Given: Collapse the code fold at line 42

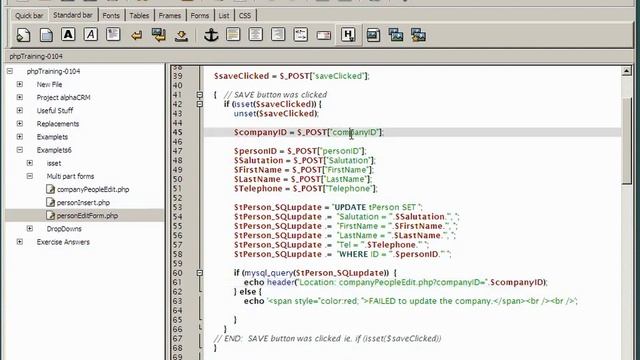Looking at the screenshot, I should (x=200, y=104).
